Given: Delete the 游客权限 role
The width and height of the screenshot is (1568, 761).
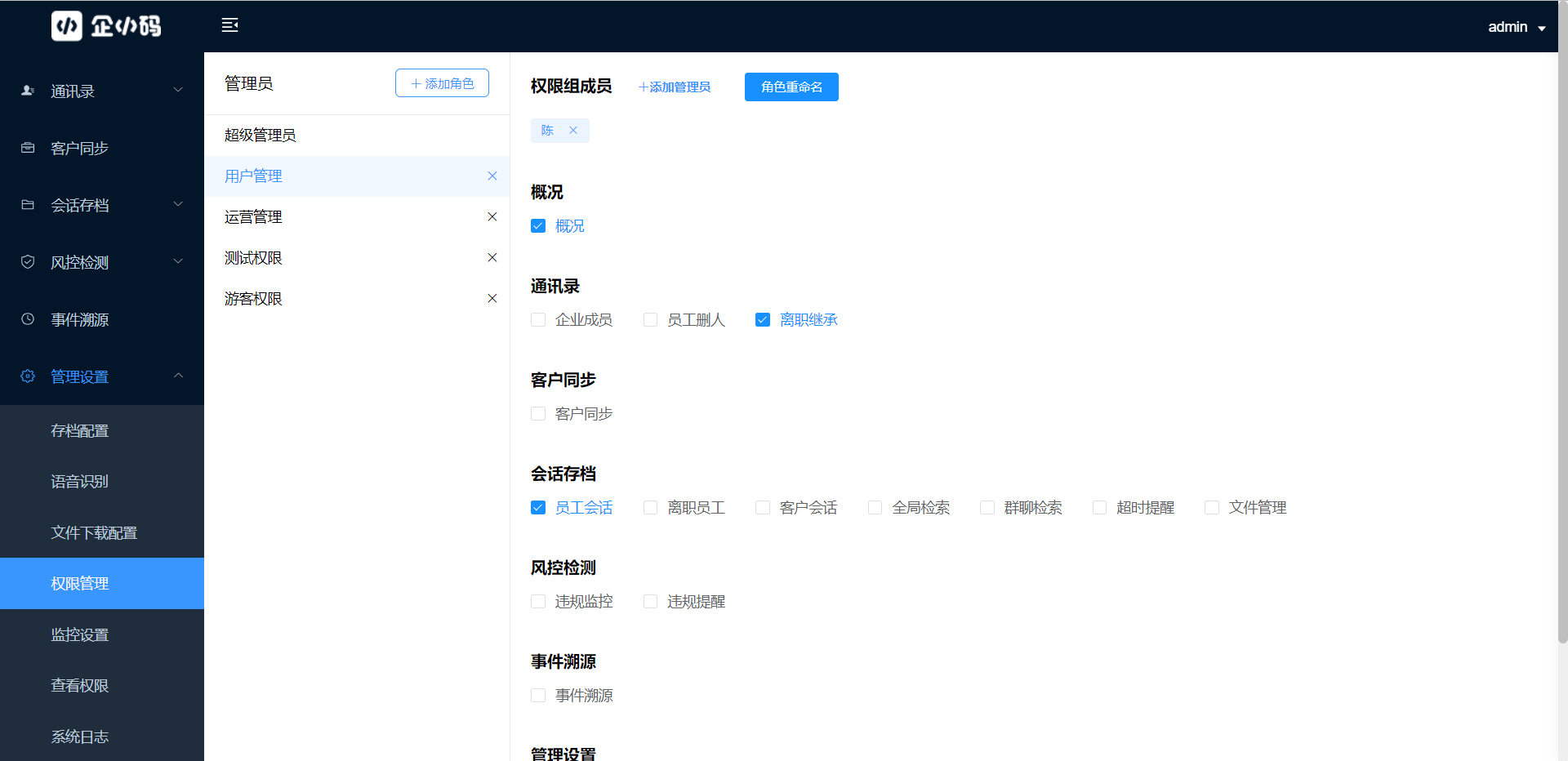Looking at the screenshot, I should pos(492,298).
